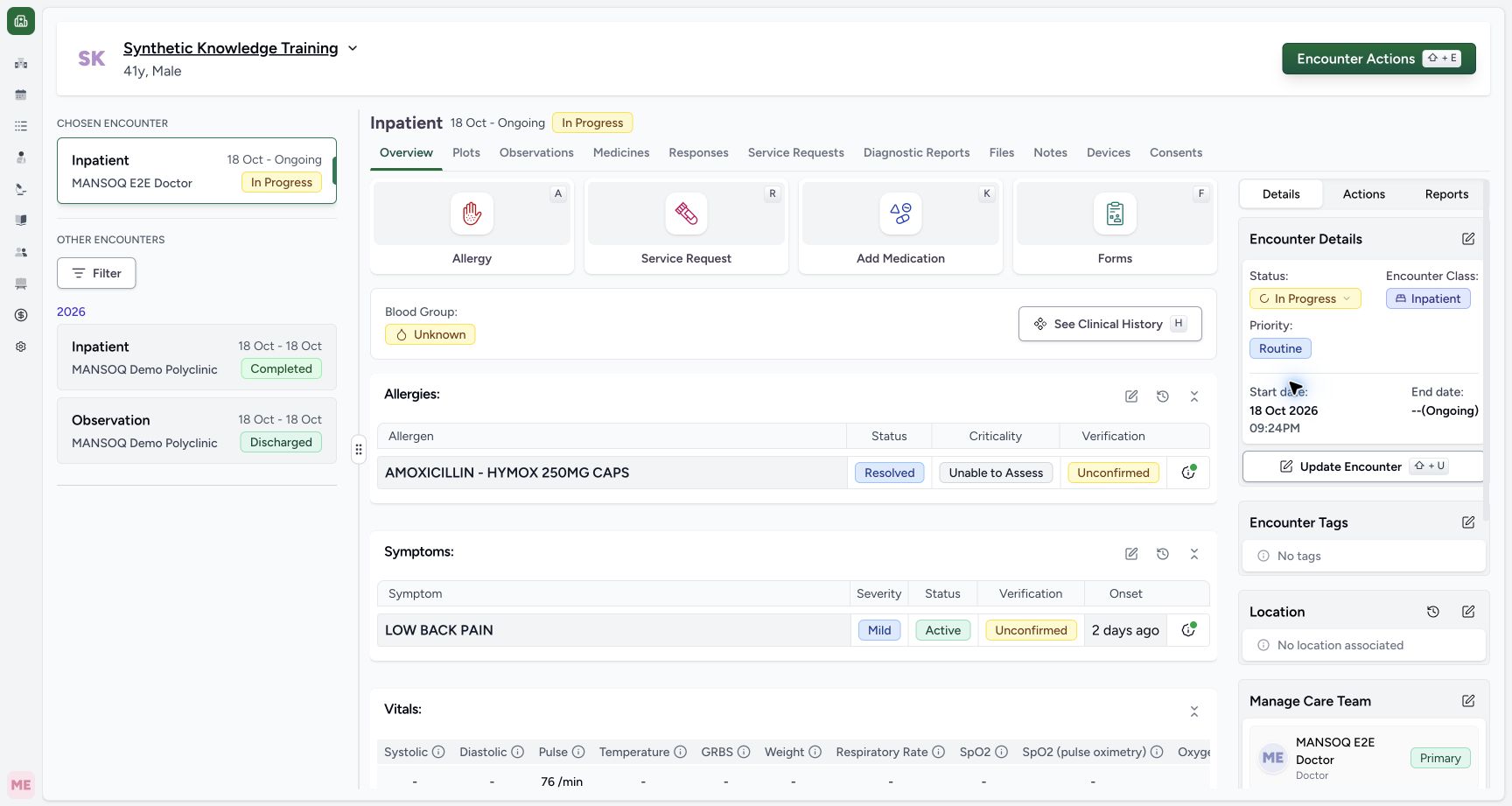
Task: Collapse the Allergies section
Action: [1194, 396]
